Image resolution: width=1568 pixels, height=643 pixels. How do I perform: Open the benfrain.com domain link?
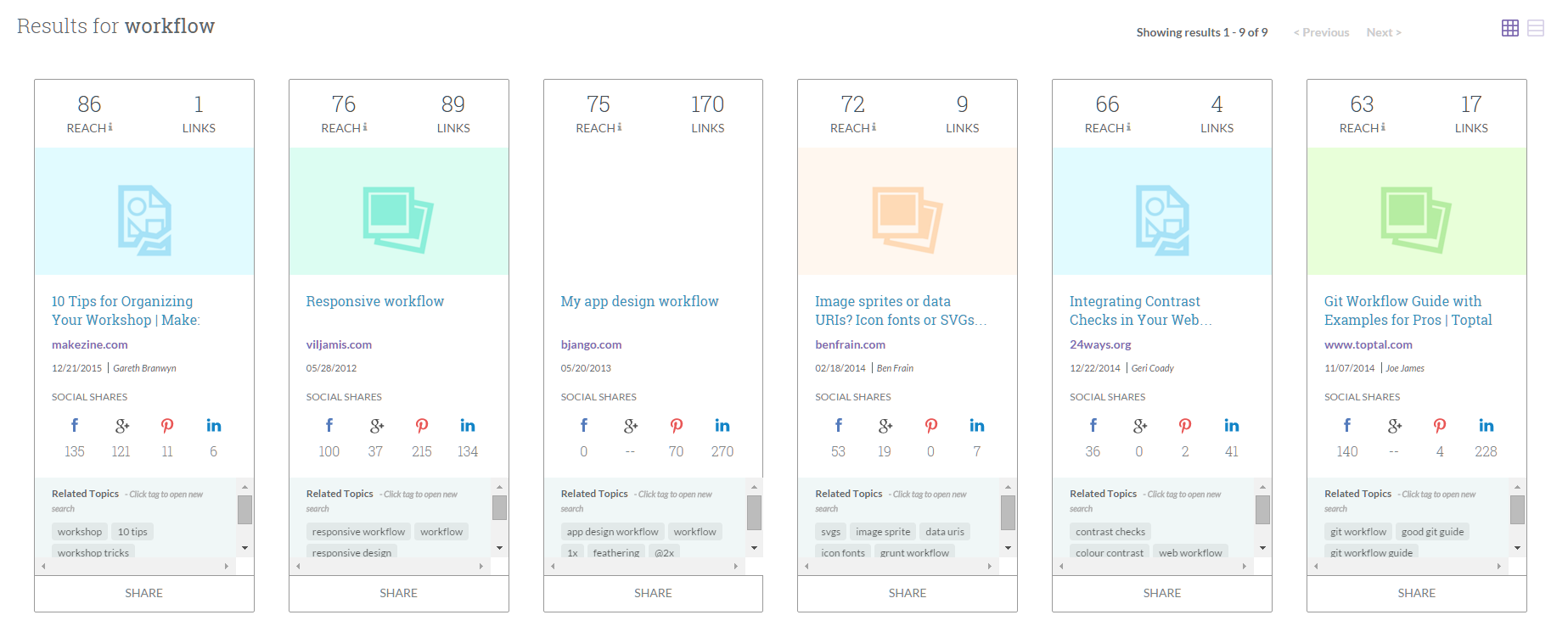[850, 344]
